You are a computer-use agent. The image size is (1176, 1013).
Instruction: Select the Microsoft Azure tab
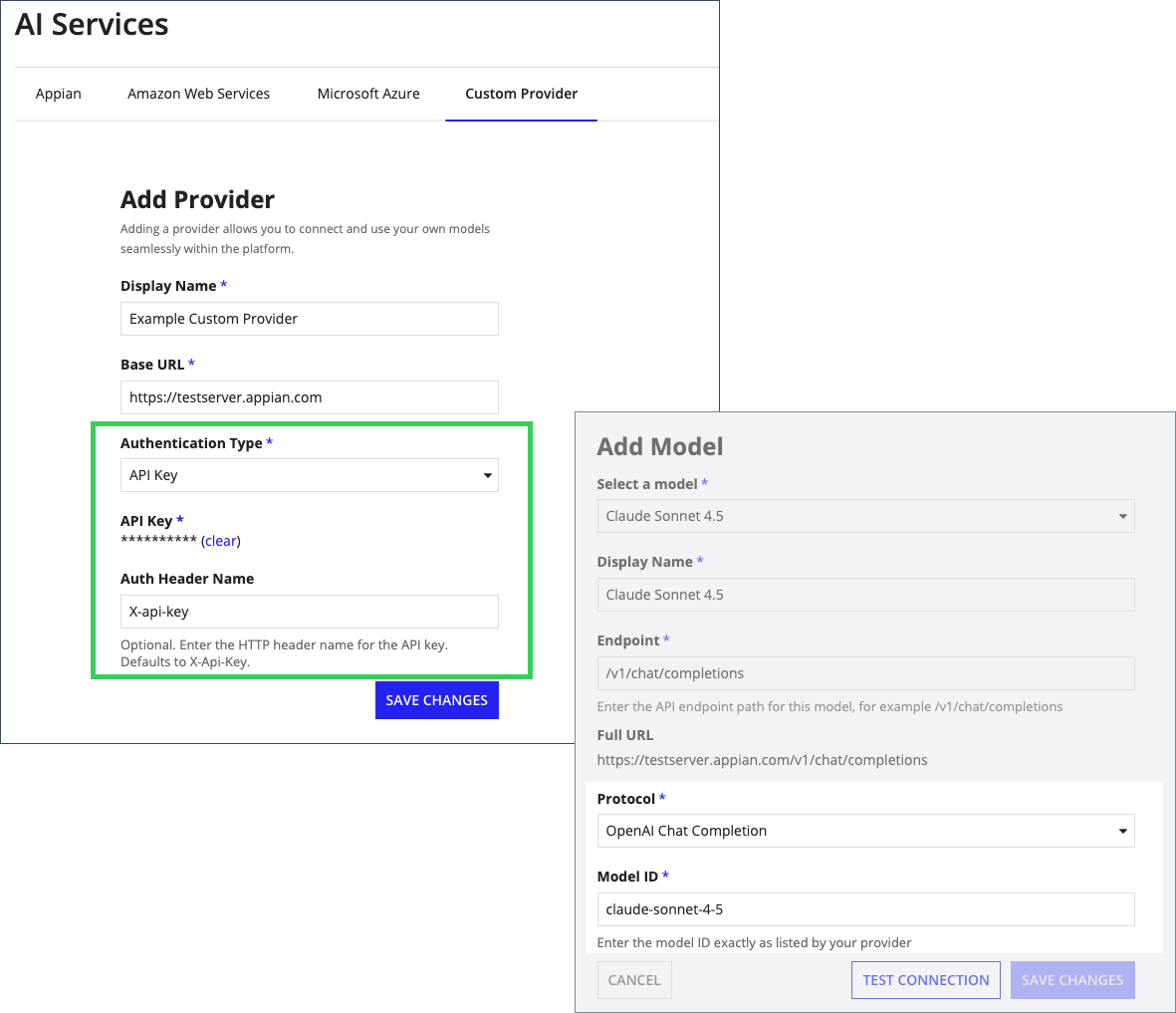[368, 94]
